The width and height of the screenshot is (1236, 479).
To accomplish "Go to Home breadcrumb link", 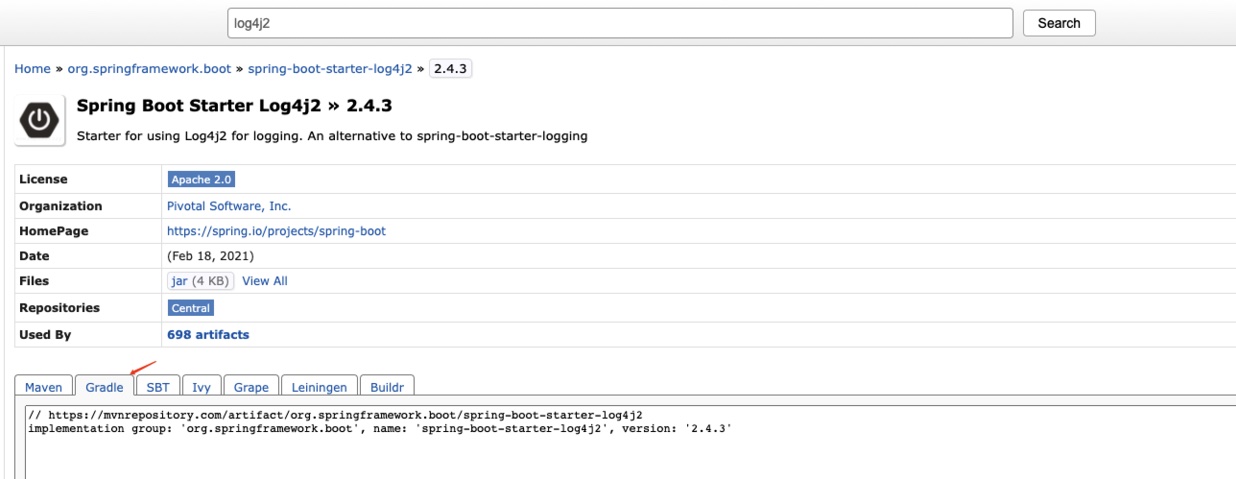I will click(x=32, y=68).
